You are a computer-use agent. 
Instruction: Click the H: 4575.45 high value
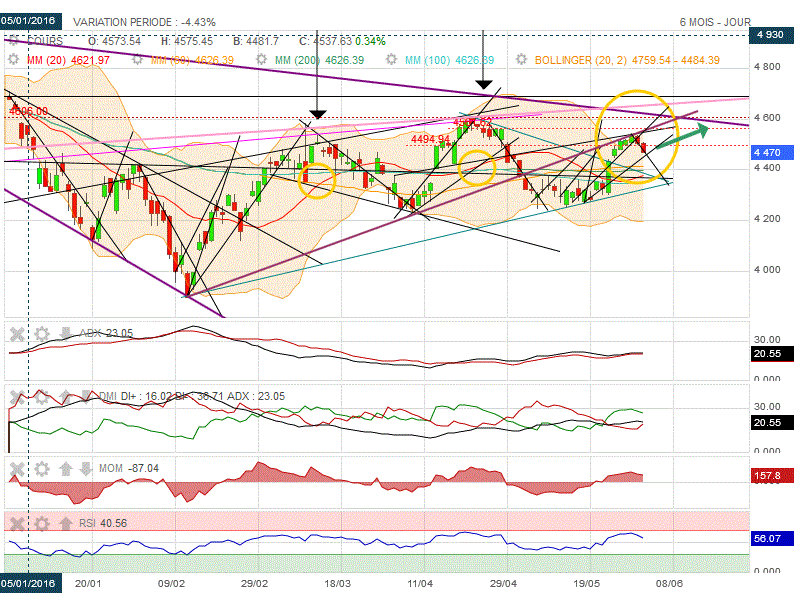point(187,41)
